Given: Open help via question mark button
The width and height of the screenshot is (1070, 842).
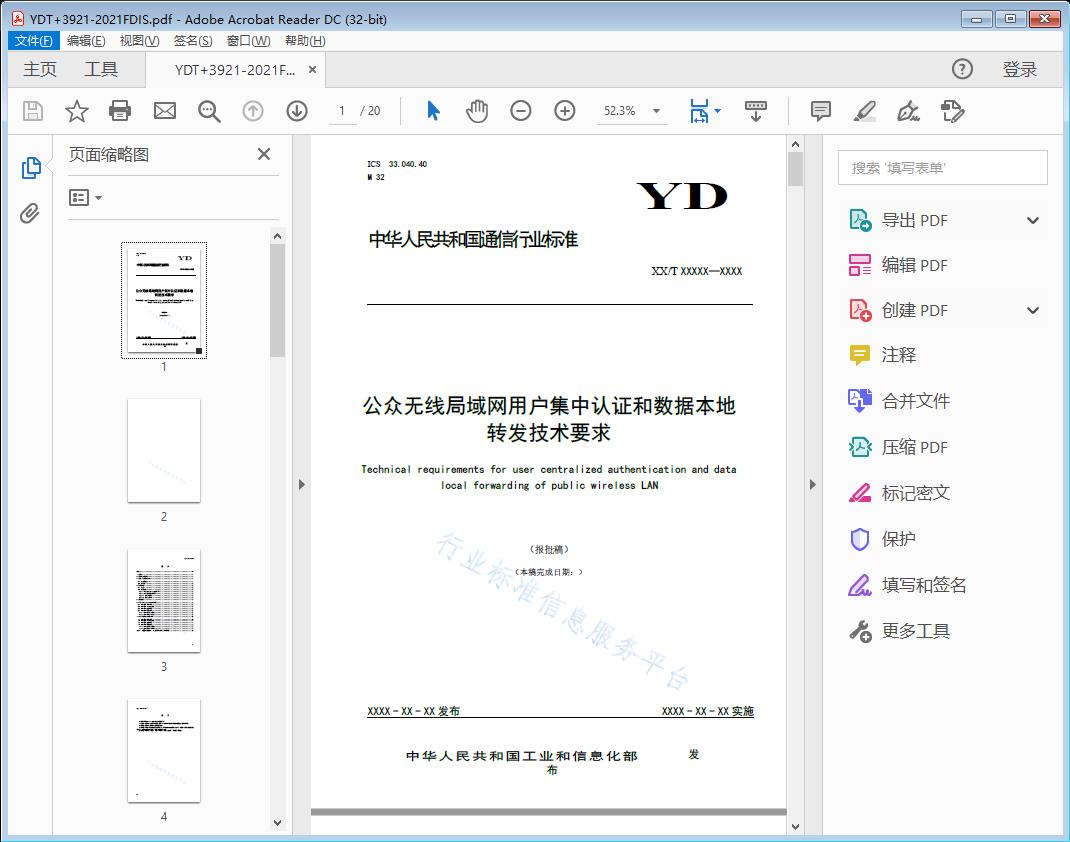Looking at the screenshot, I should [x=962, y=69].
